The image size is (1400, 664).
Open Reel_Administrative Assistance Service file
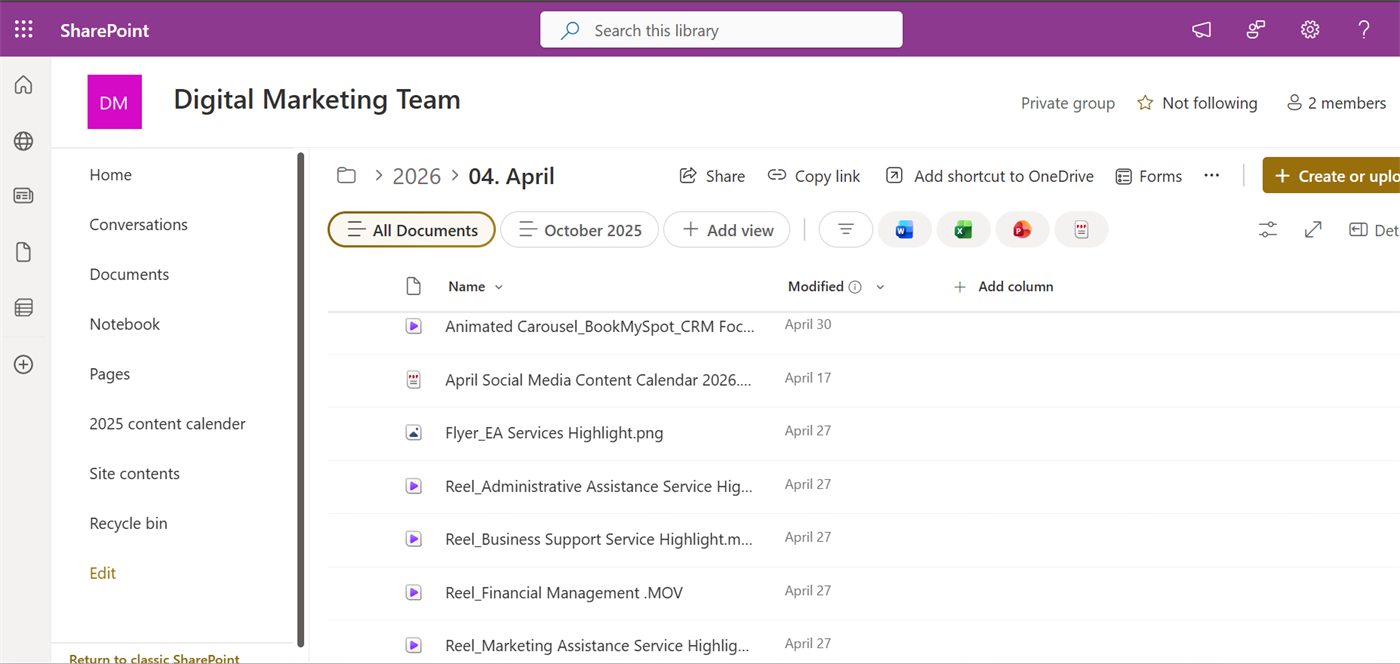(x=598, y=486)
